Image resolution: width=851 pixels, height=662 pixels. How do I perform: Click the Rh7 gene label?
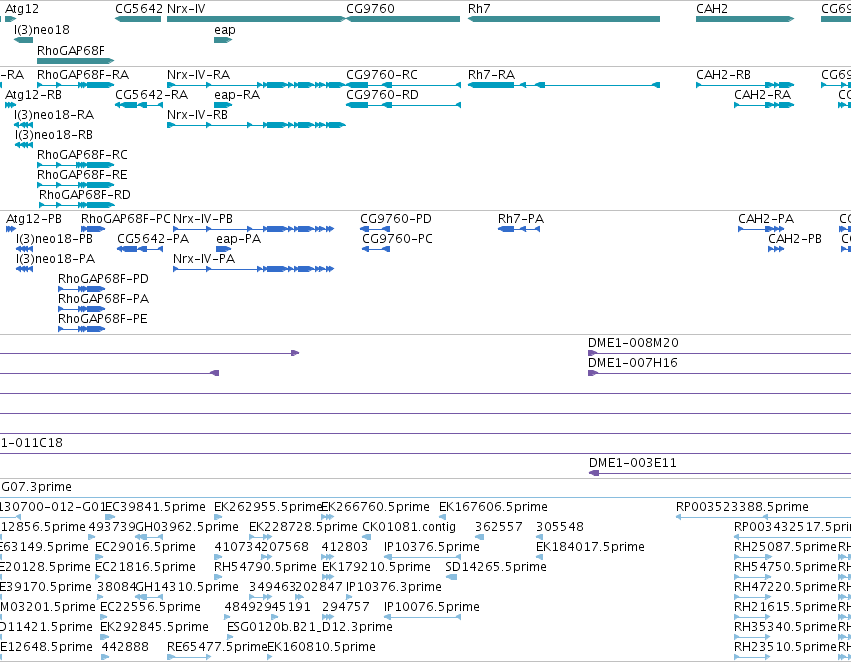[479, 9]
